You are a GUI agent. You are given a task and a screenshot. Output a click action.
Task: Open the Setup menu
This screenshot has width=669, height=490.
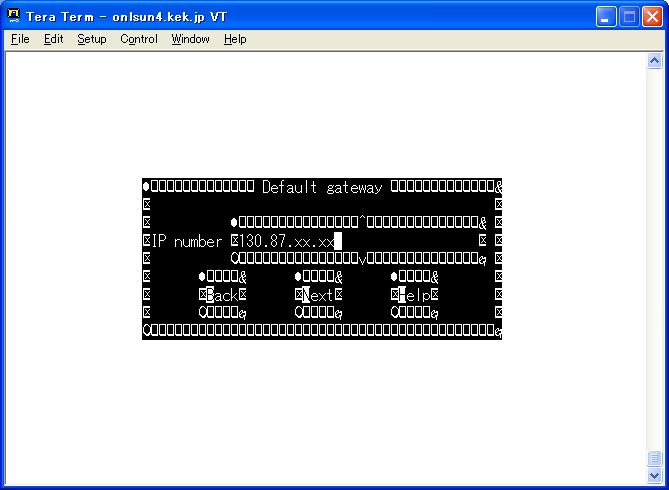92,39
